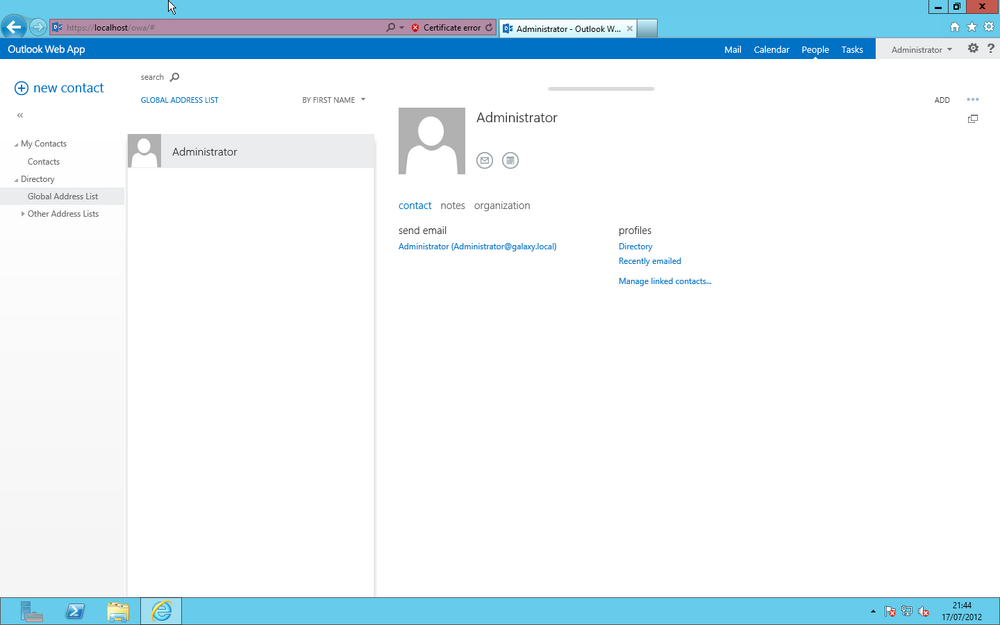Click the Certificate error badge
The height and width of the screenshot is (625, 1000).
tap(446, 27)
